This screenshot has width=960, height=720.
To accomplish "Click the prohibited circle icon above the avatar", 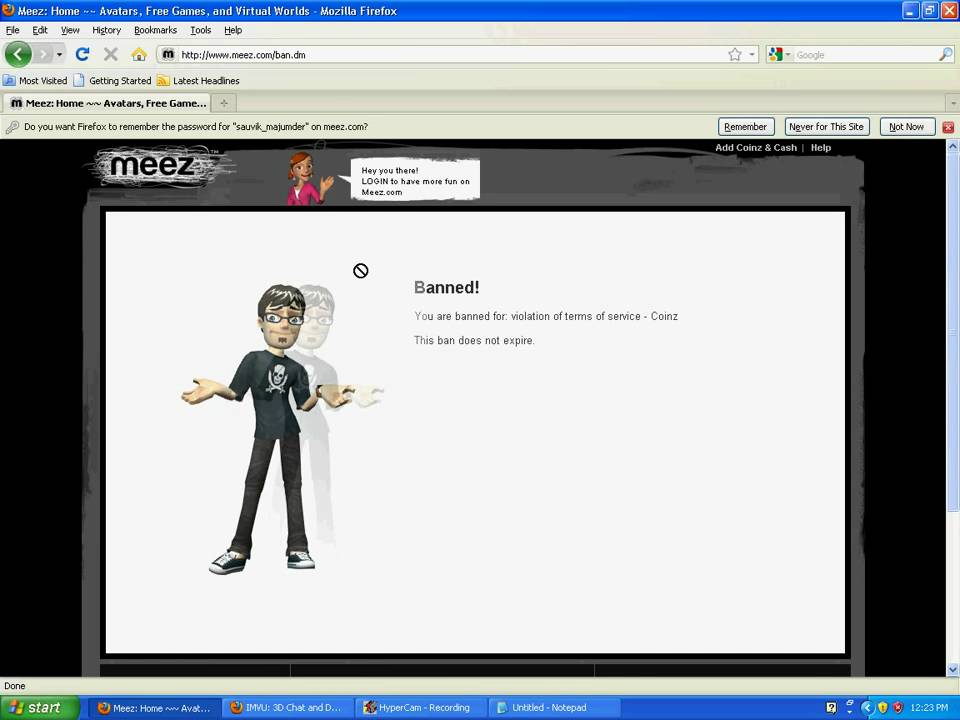I will pyautogui.click(x=361, y=271).
